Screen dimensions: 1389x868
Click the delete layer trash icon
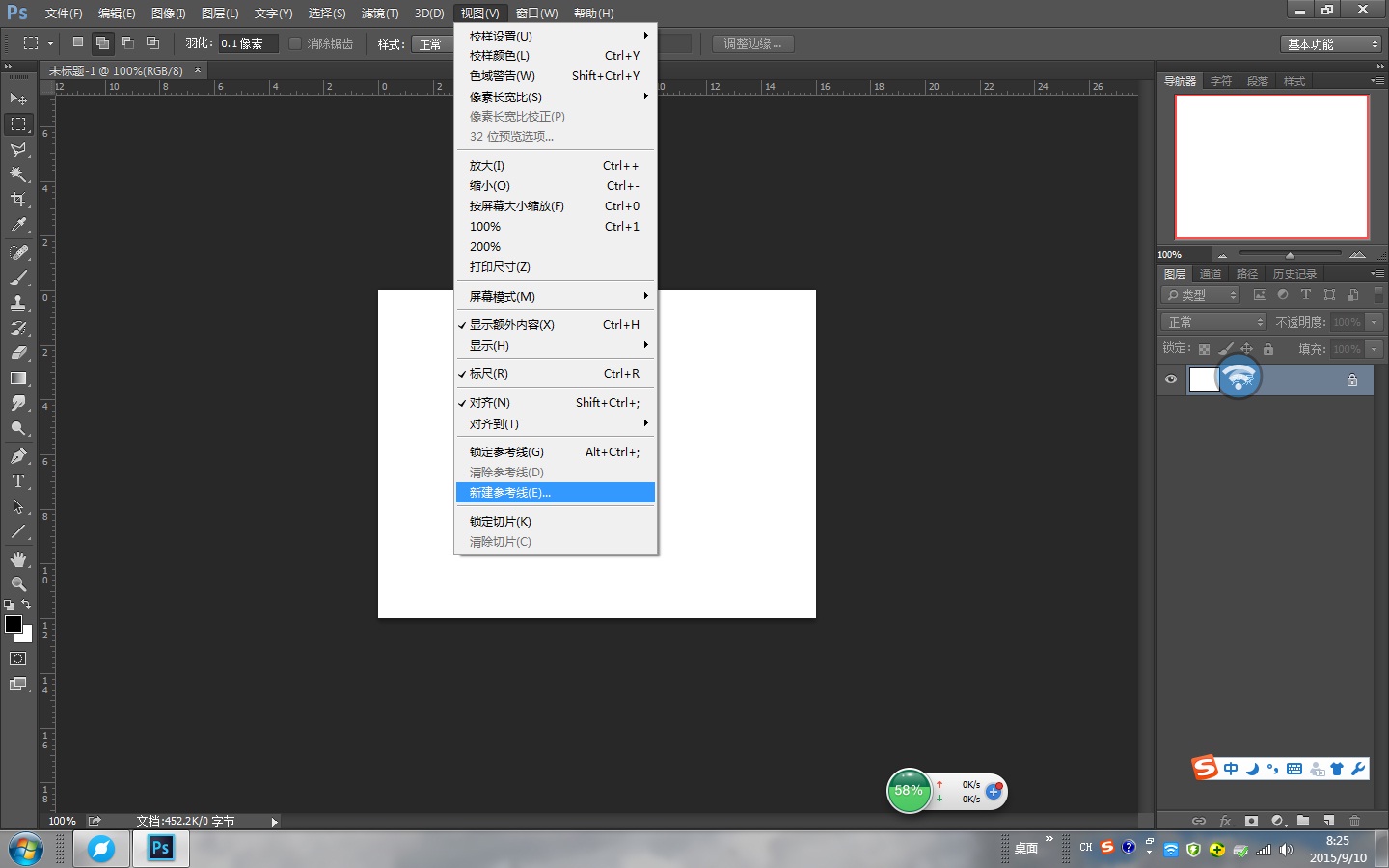pyautogui.click(x=1354, y=821)
